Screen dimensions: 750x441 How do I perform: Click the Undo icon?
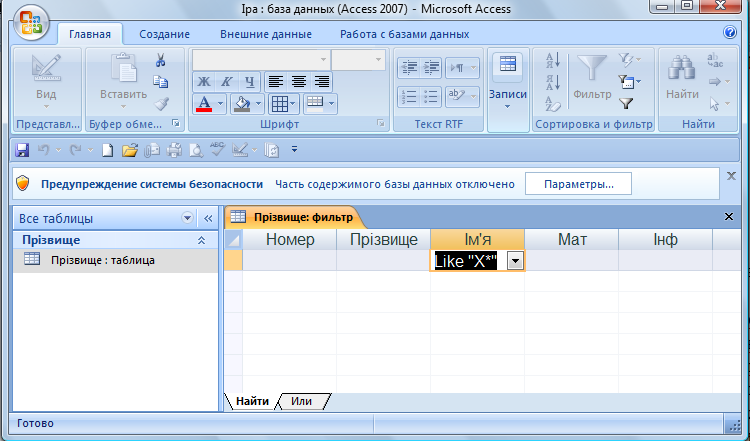pos(44,150)
